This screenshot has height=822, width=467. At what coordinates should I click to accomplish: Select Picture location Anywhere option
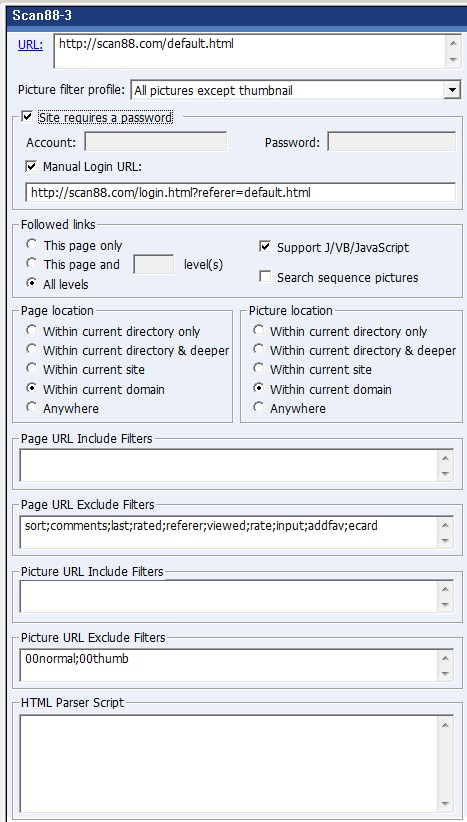tap(258, 408)
